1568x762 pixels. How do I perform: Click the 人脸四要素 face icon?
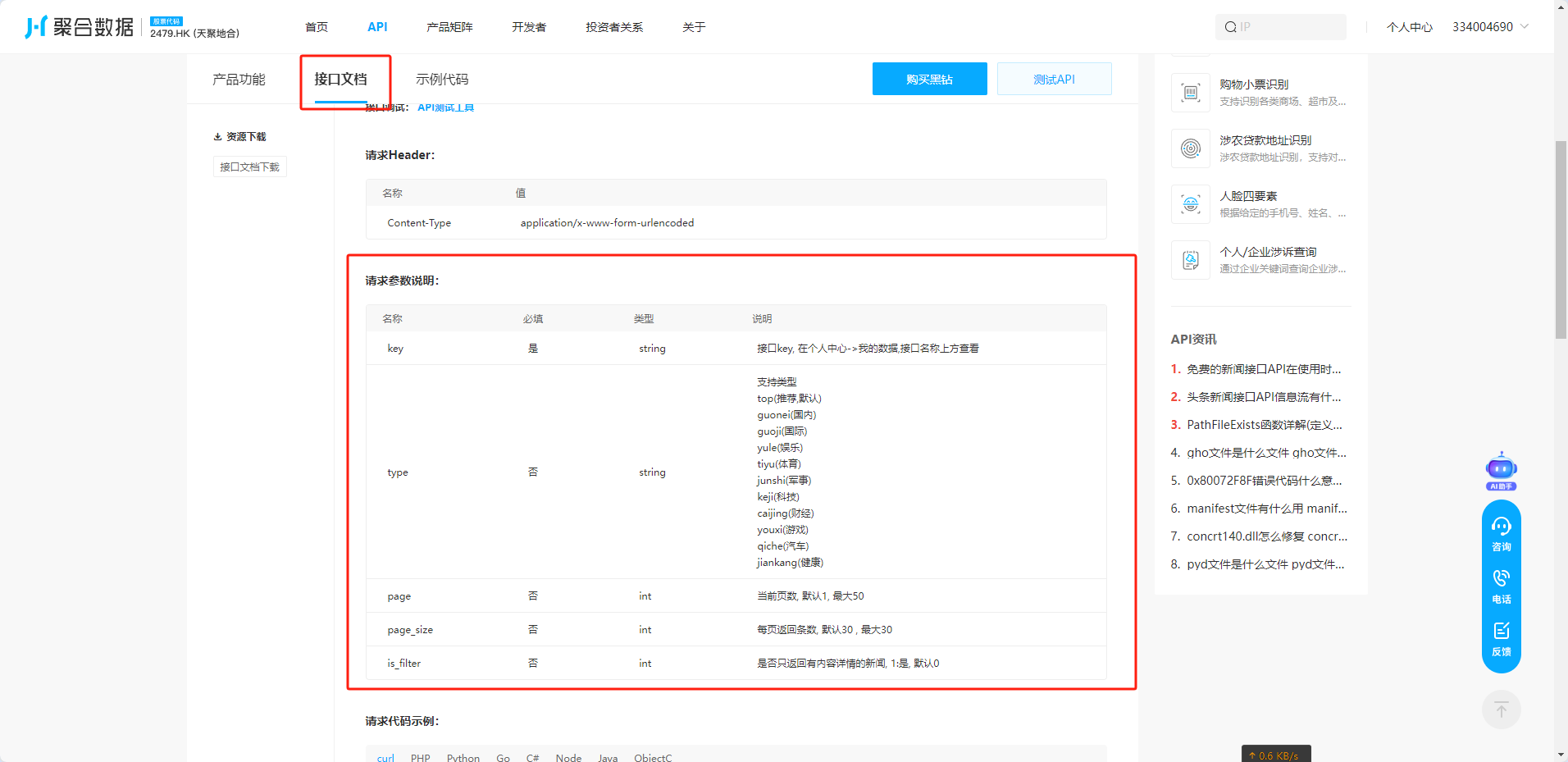click(1190, 204)
